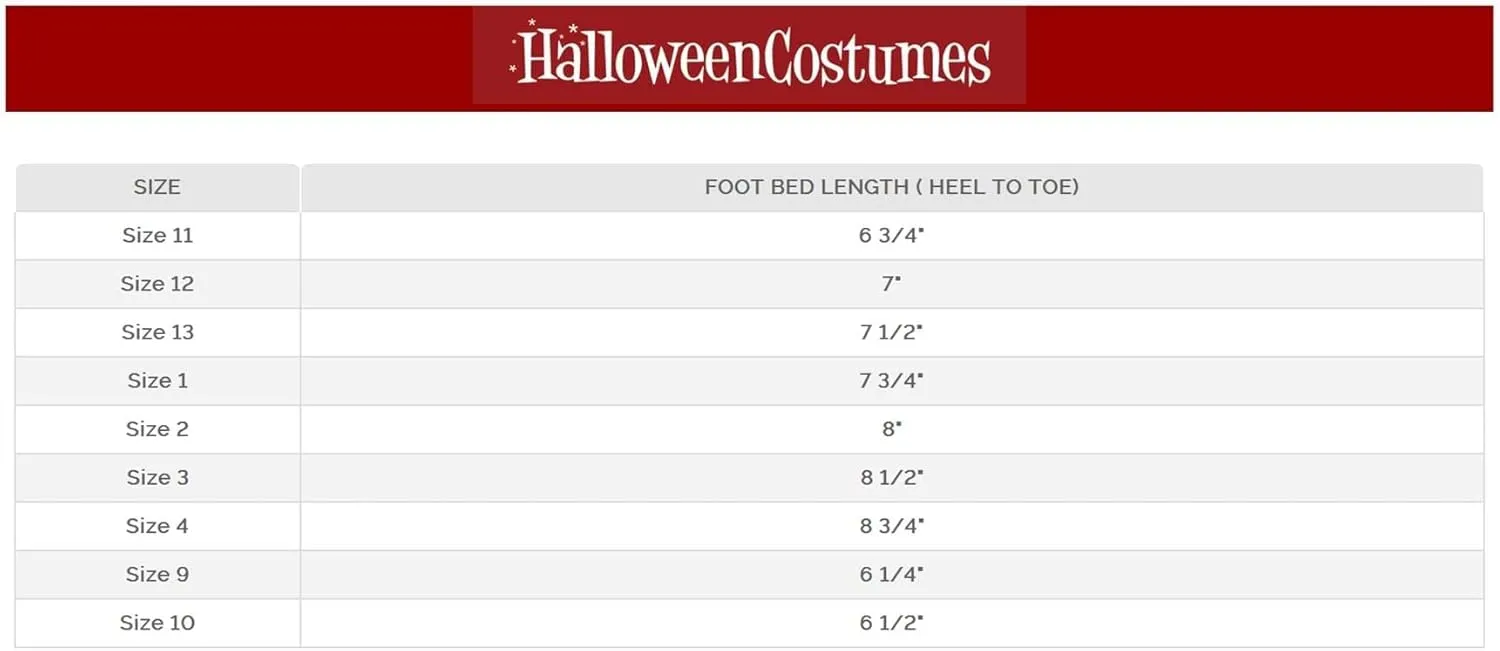The image size is (1500, 651).
Task: Click the Size 1 row label
Action: click(157, 380)
